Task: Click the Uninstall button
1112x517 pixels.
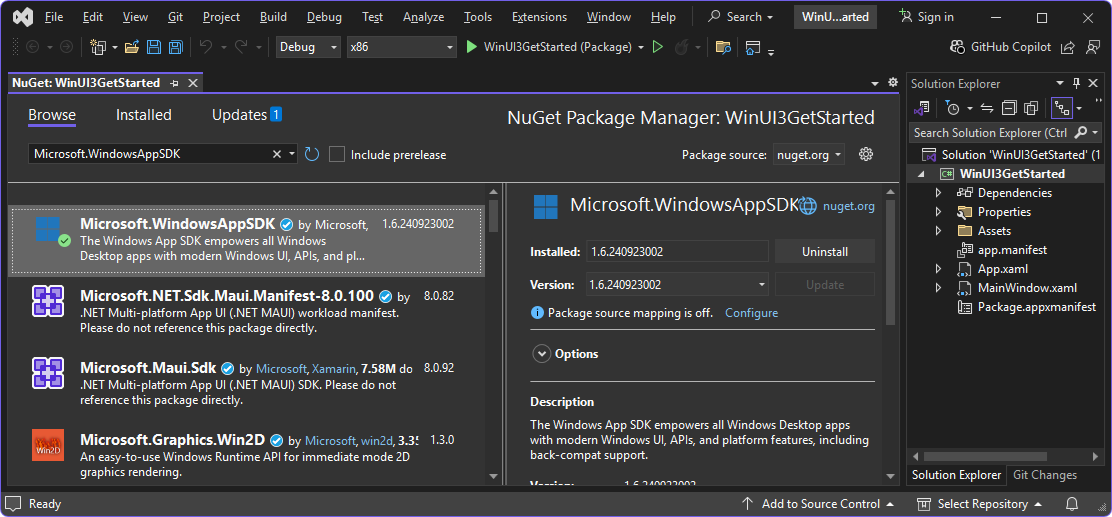Action: click(x=825, y=251)
